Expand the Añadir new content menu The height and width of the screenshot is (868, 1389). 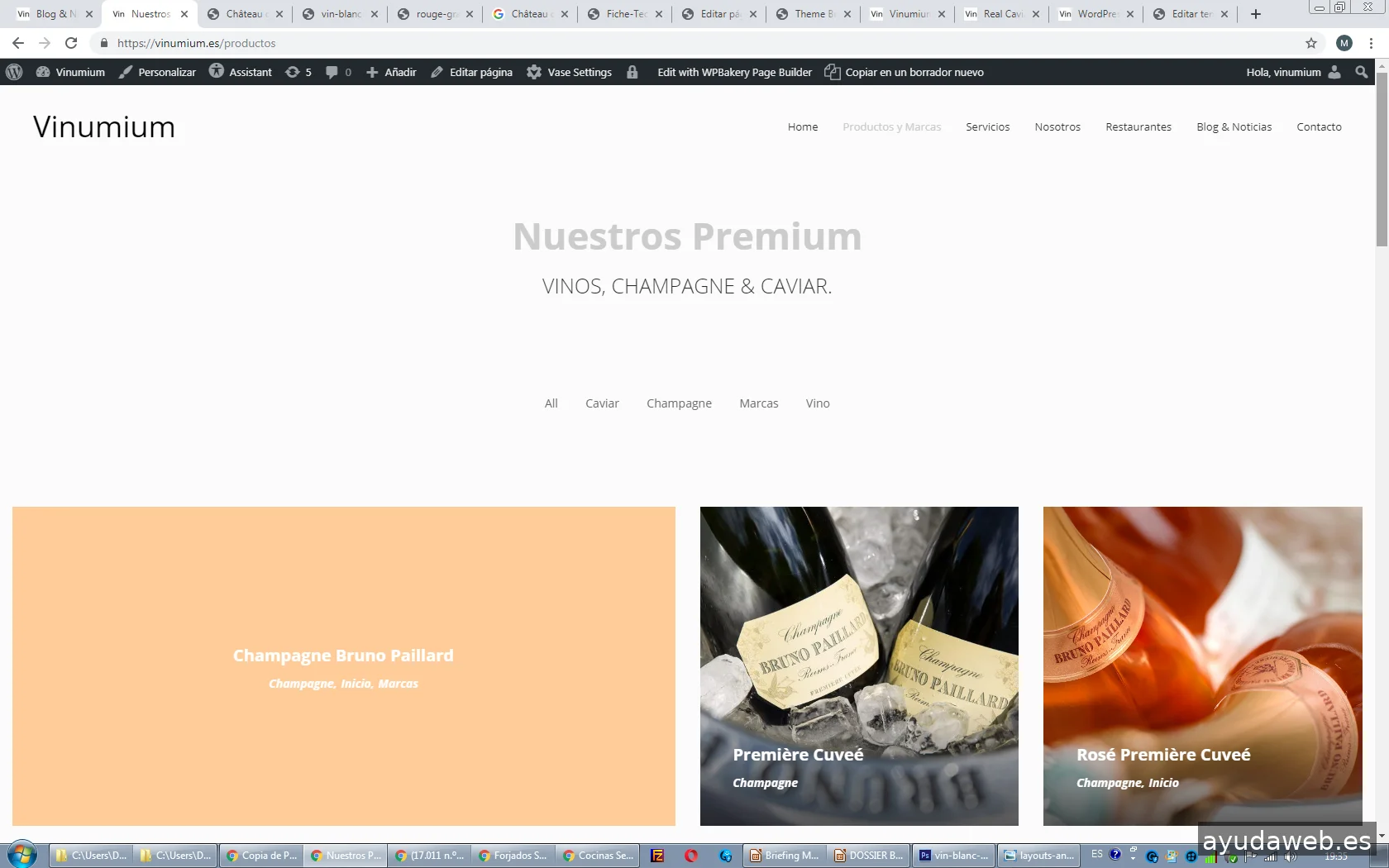391,73
